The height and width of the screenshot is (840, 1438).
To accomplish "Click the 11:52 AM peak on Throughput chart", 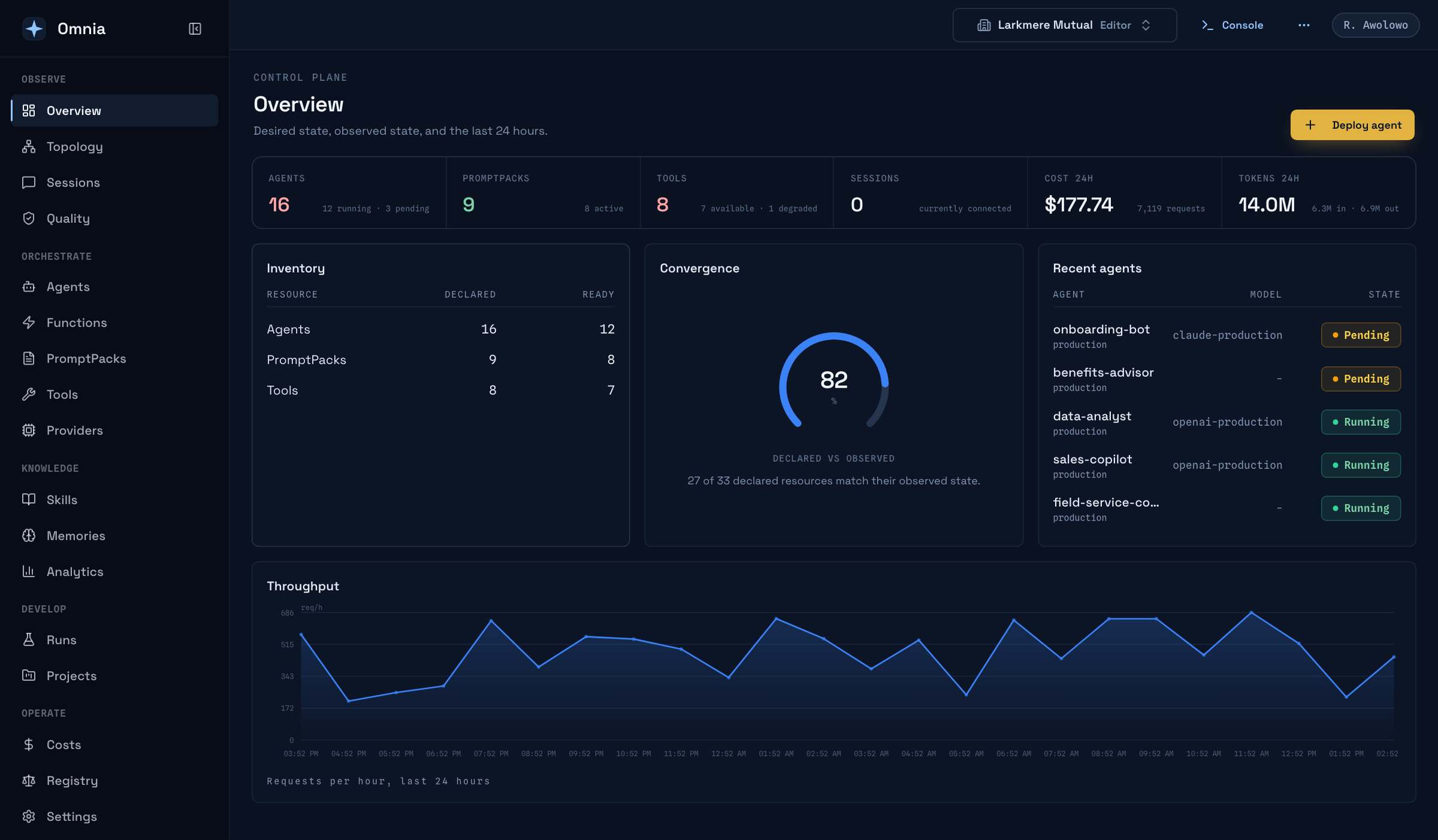I will tap(1251, 612).
